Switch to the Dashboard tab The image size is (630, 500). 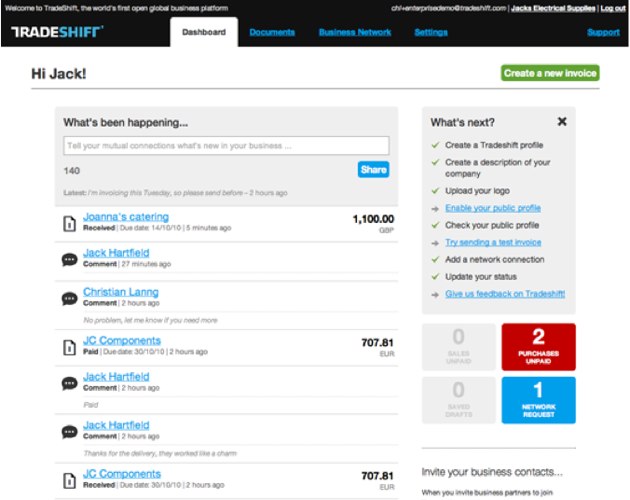point(204,32)
